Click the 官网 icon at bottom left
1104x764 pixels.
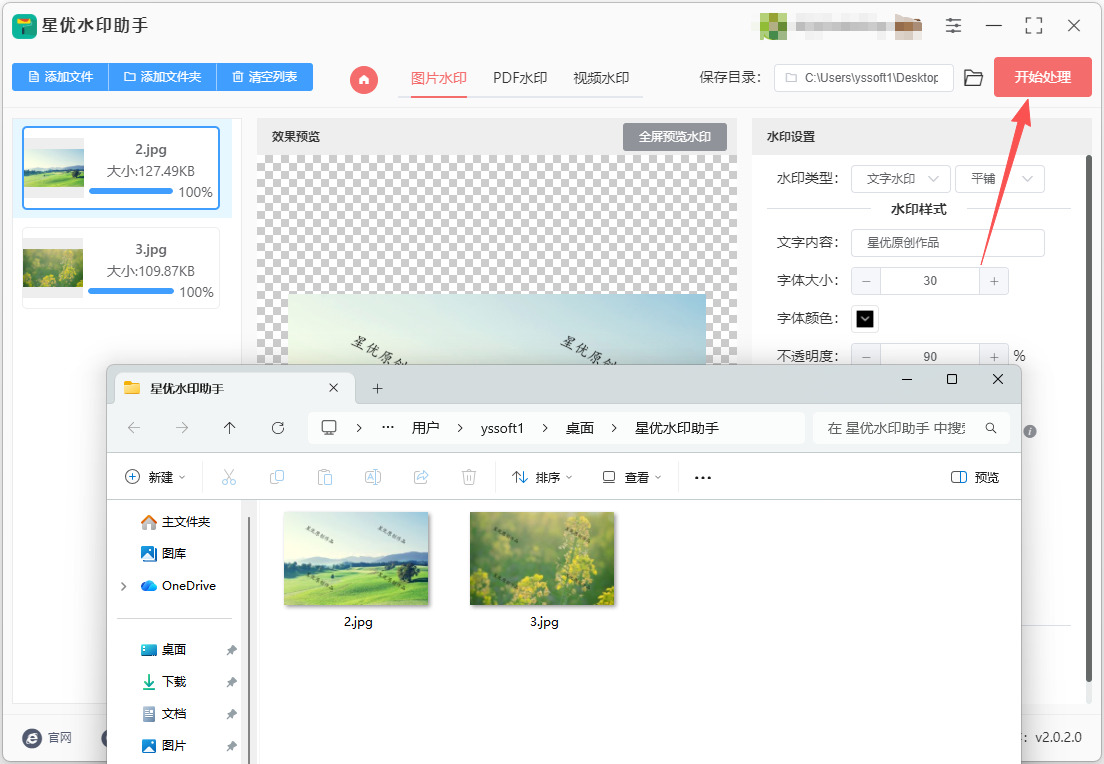32,737
